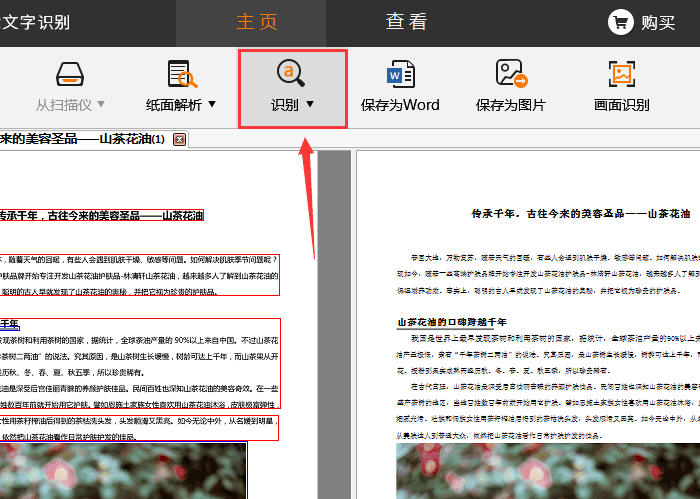The image size is (700, 499).
Task: Click the 画面识别 label
Action: (x=621, y=105)
